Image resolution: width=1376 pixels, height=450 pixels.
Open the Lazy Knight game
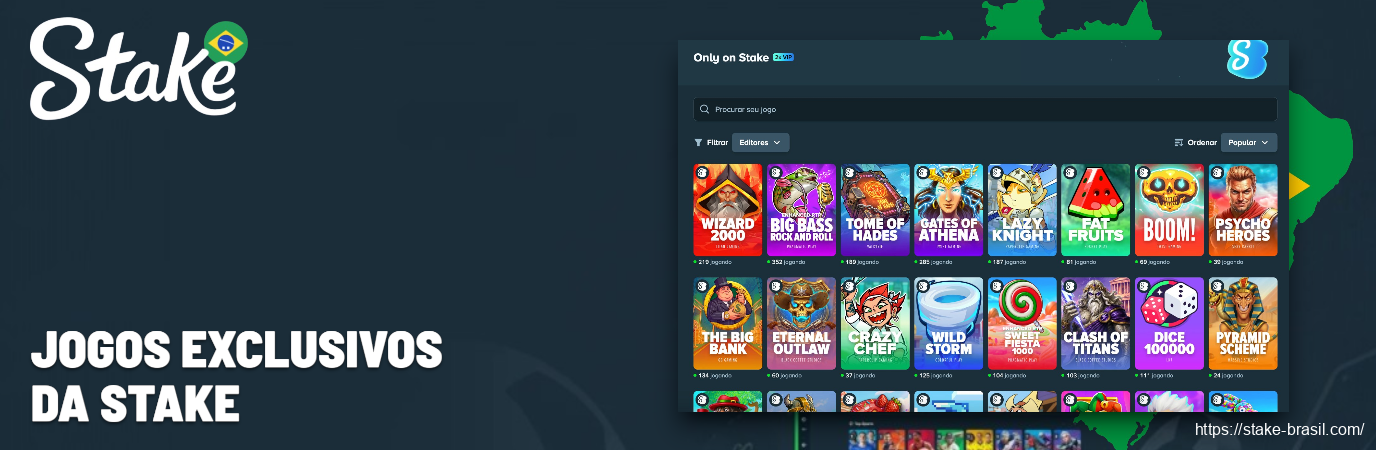(1022, 210)
